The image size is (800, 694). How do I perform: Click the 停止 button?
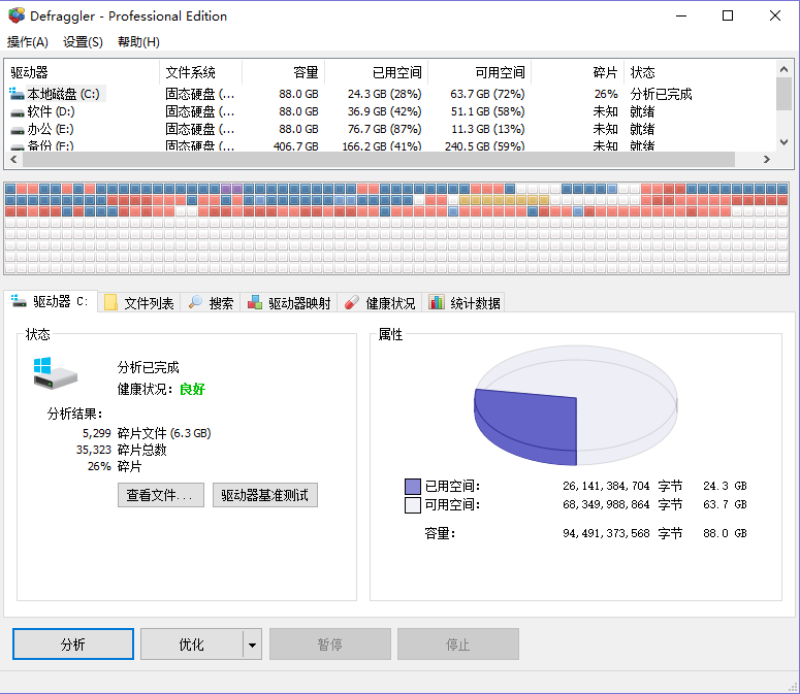458,644
